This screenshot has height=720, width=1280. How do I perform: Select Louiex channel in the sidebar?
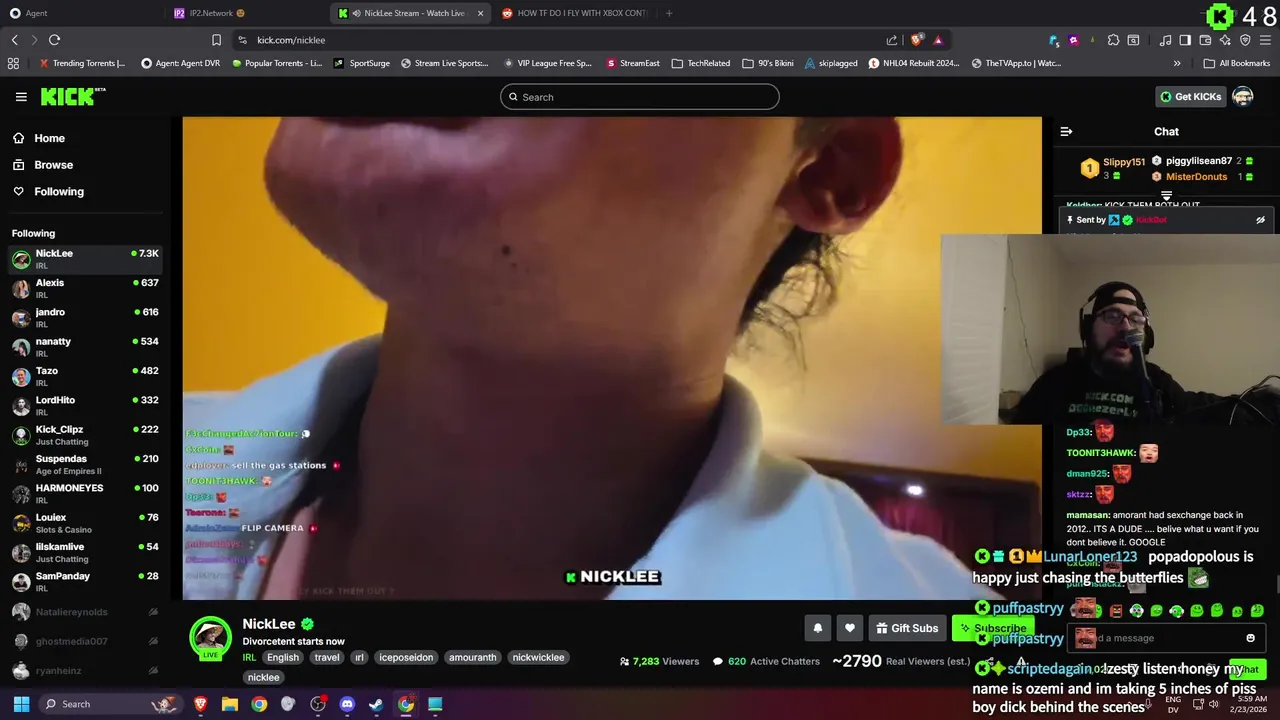click(84, 523)
